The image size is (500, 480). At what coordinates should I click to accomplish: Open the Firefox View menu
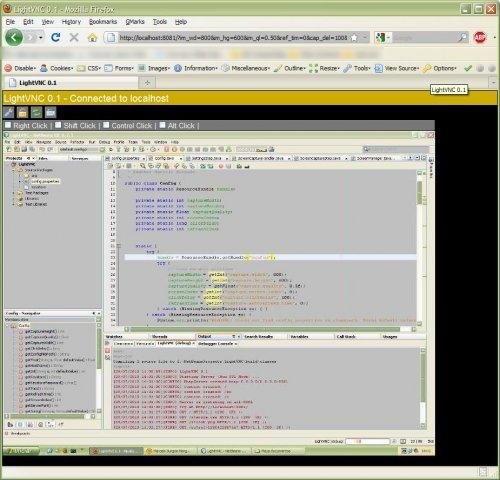point(47,22)
